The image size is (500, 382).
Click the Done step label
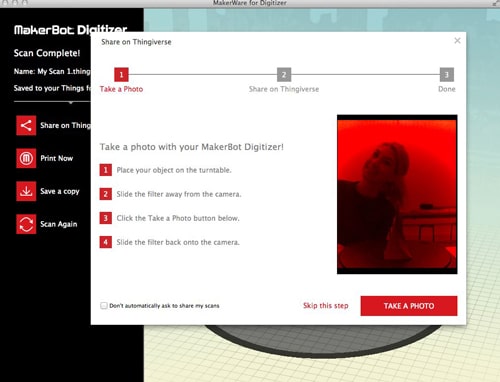tap(447, 89)
